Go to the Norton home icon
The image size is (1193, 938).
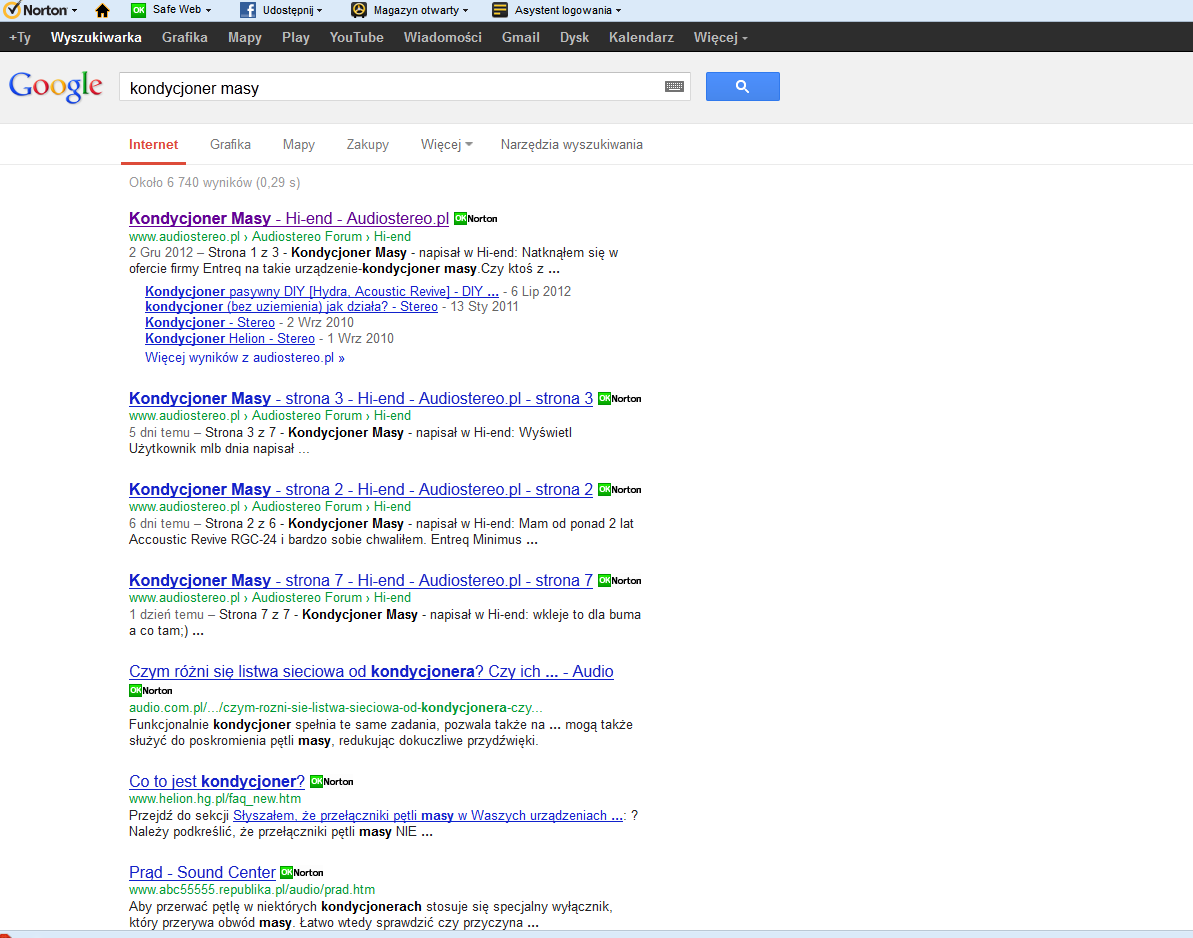102,11
